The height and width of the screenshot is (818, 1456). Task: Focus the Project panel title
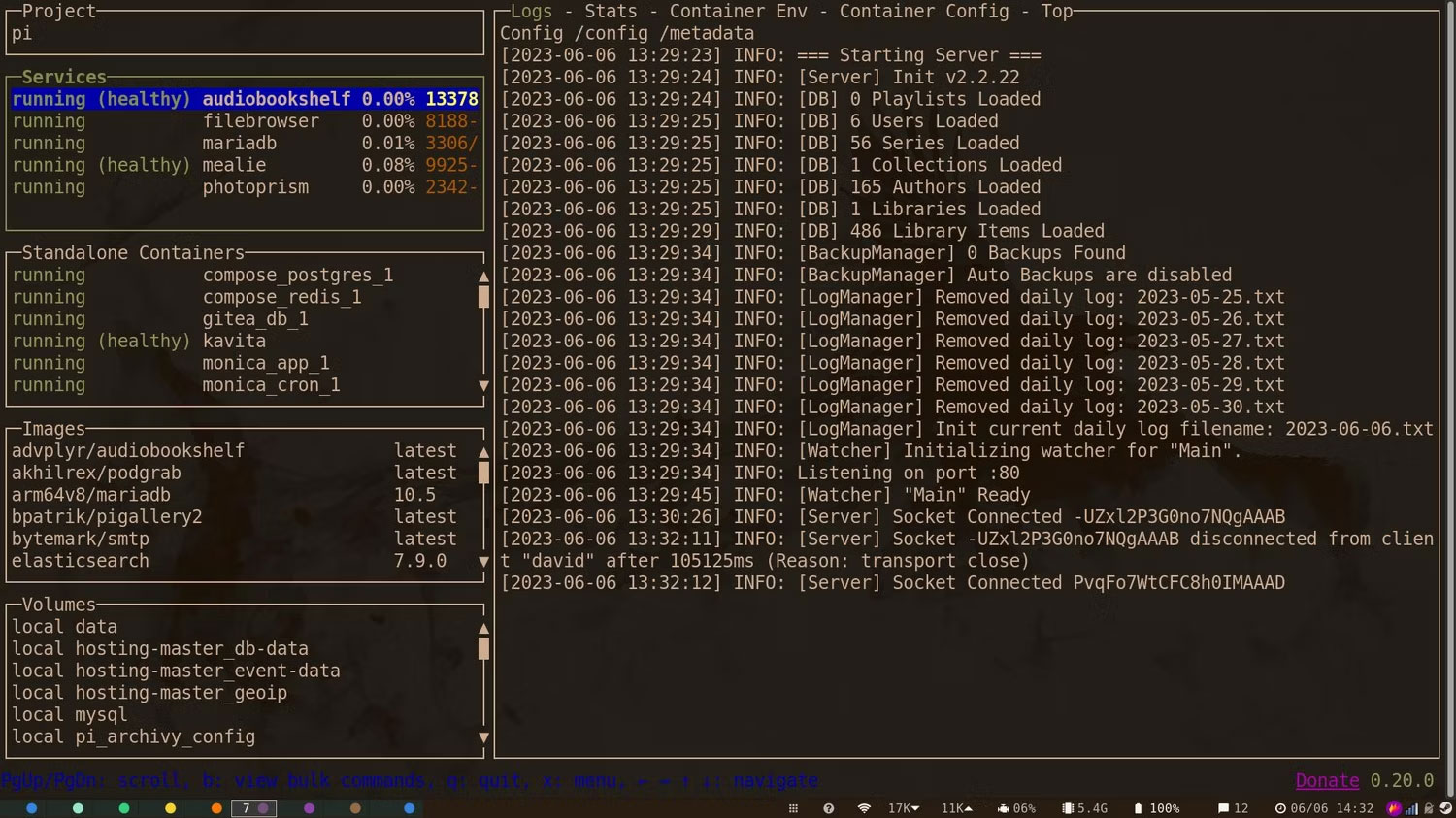coord(59,12)
